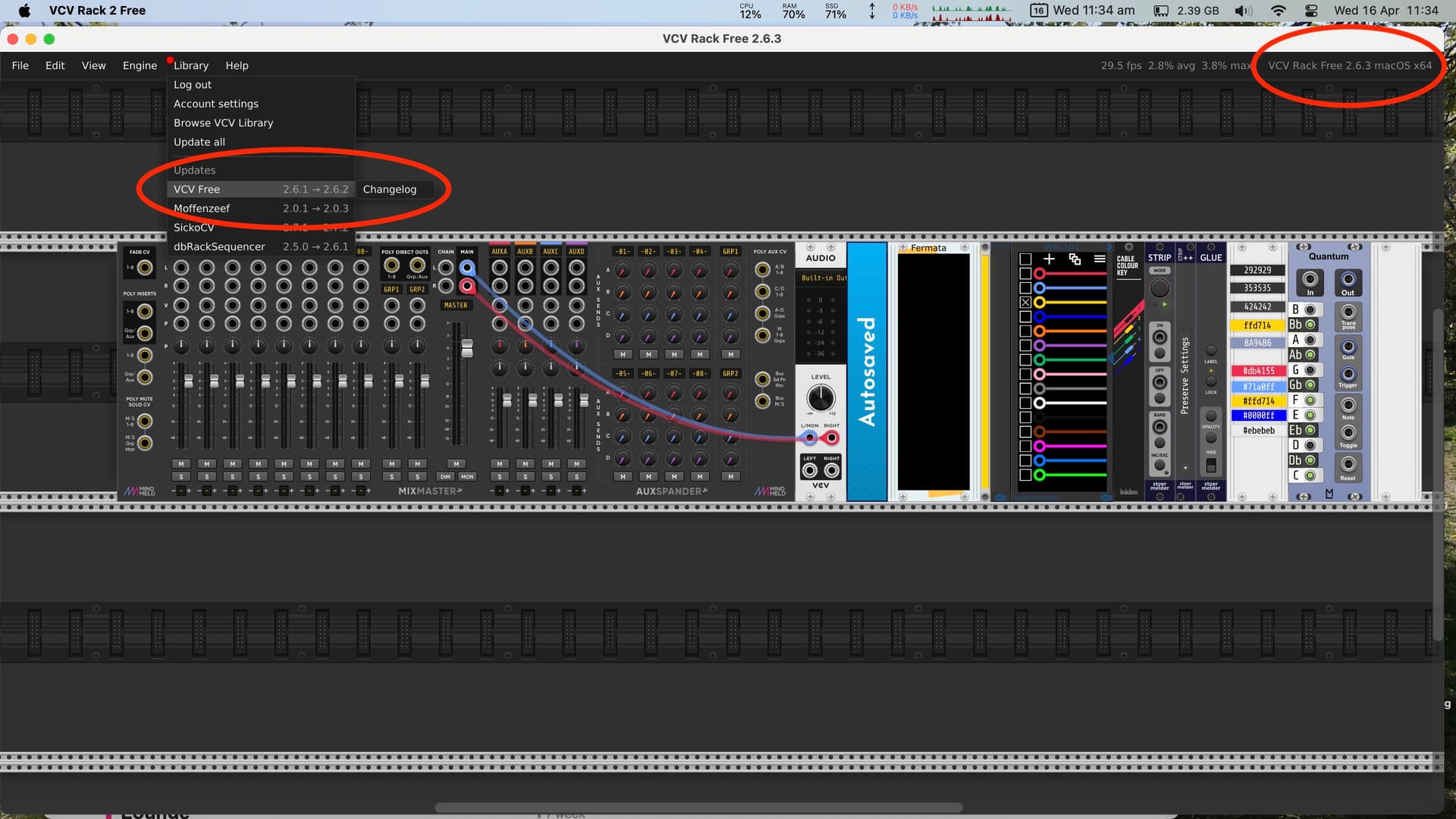Click the VCV Free 2.6.1 to 2.6.2 update

point(261,190)
